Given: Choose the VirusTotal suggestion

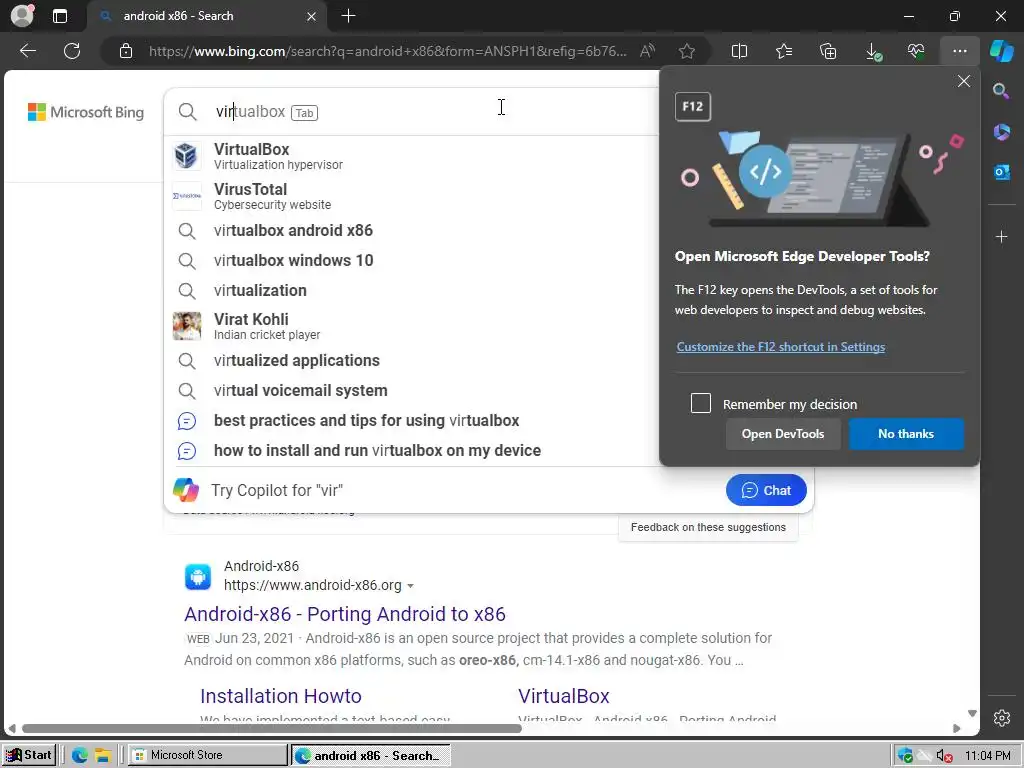Looking at the screenshot, I should point(411,196).
